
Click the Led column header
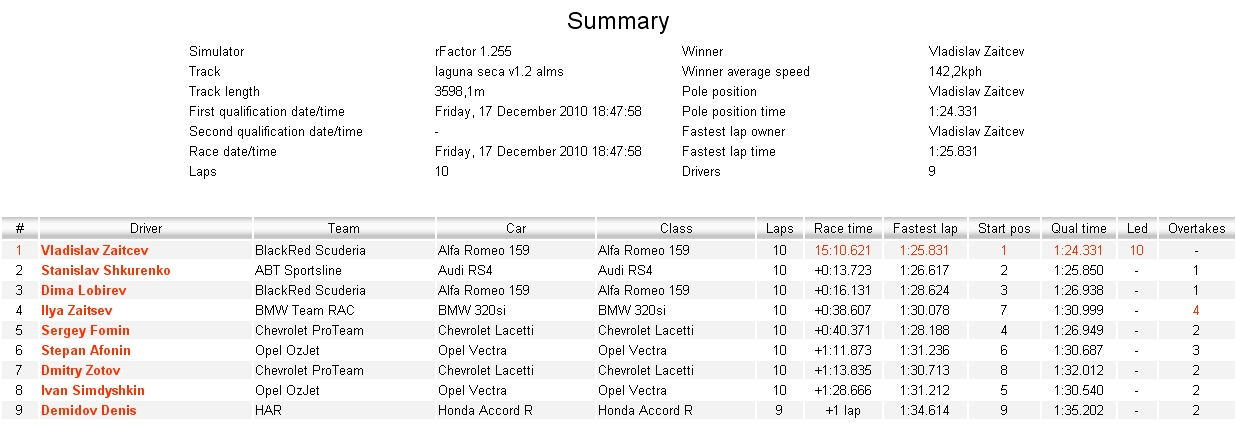coord(1137,228)
